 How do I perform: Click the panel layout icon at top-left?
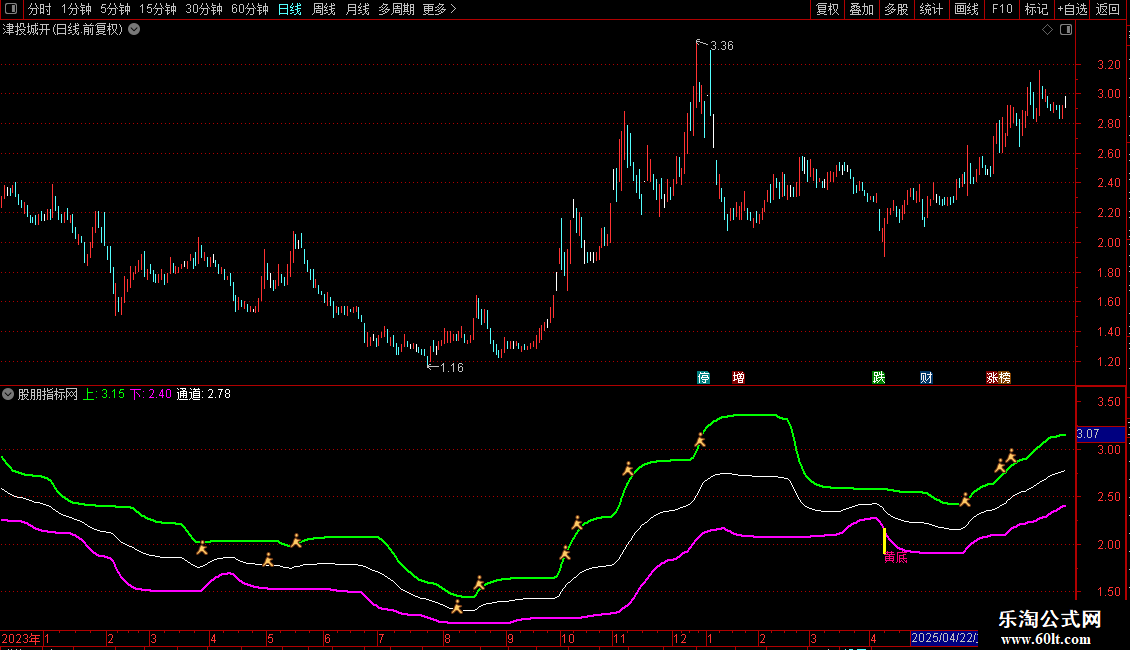(x=11, y=9)
